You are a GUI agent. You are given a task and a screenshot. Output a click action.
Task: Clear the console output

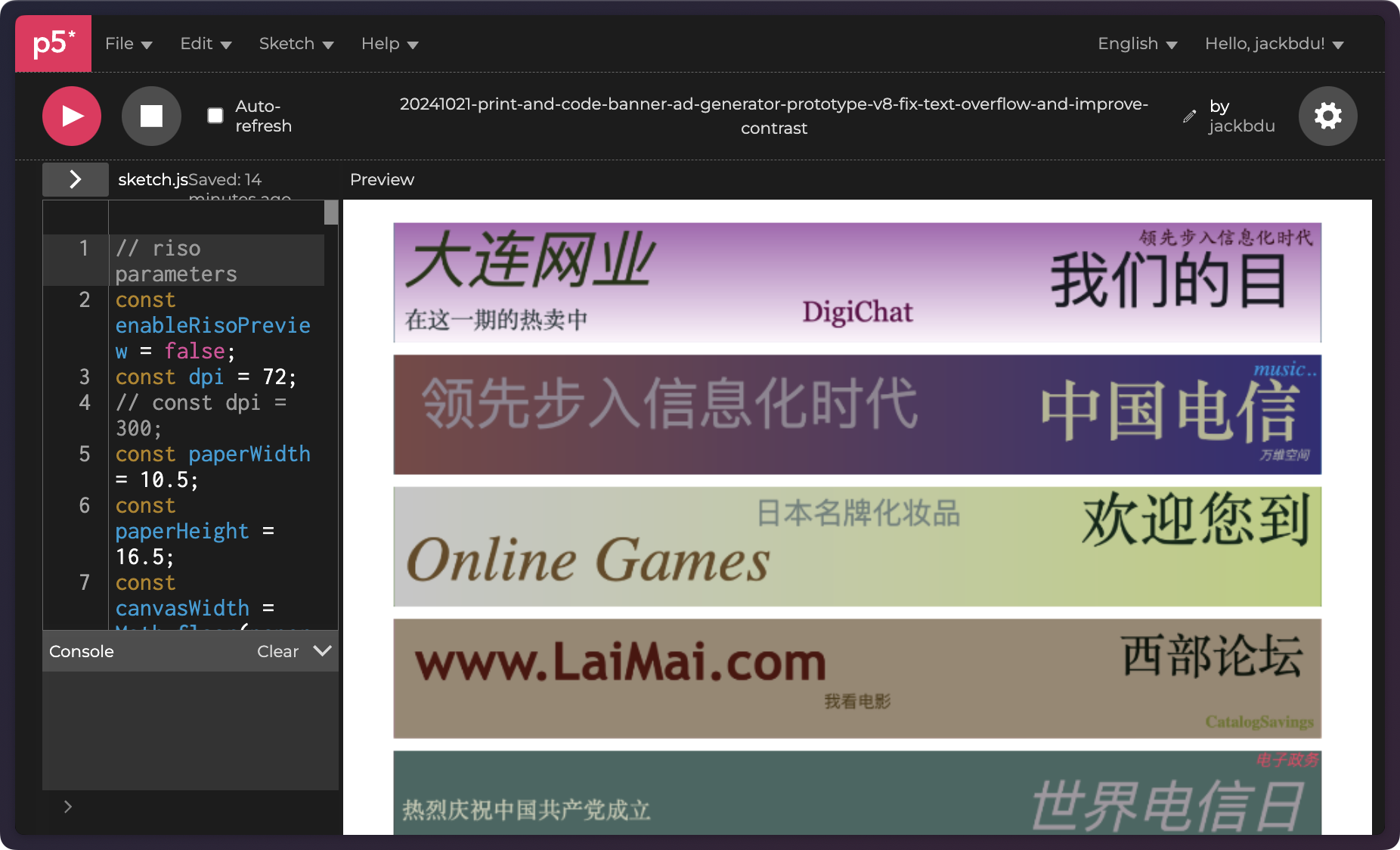[x=277, y=651]
